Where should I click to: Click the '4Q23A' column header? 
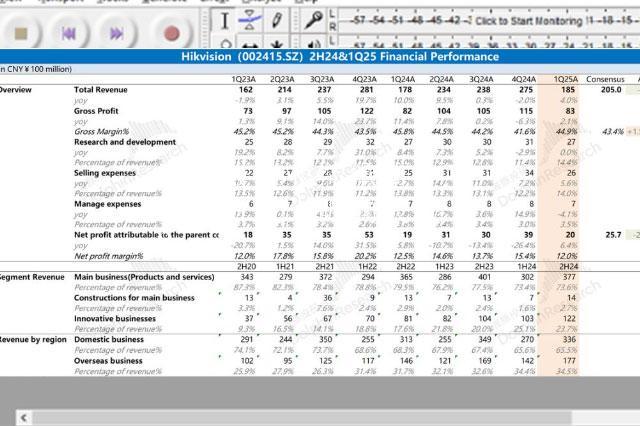click(364, 79)
